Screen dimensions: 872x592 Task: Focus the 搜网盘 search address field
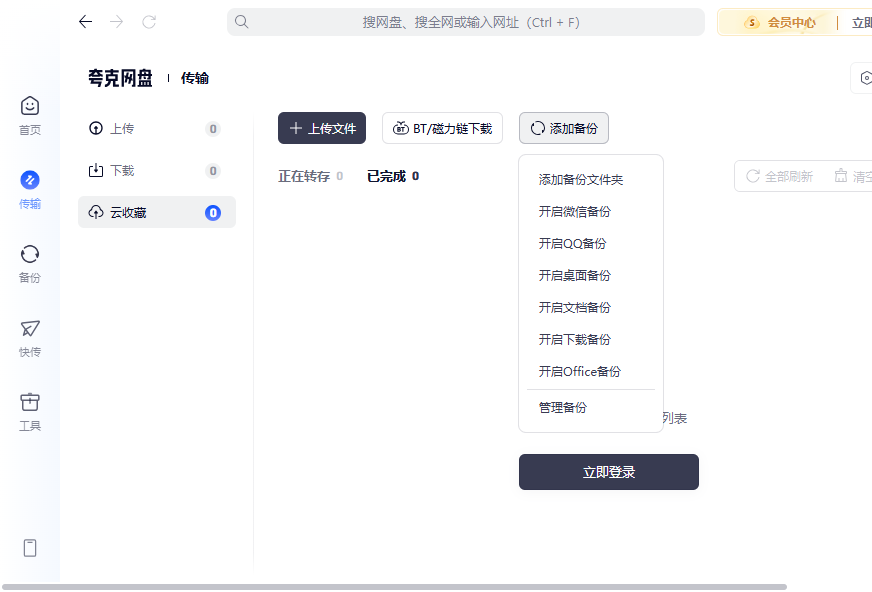point(466,22)
